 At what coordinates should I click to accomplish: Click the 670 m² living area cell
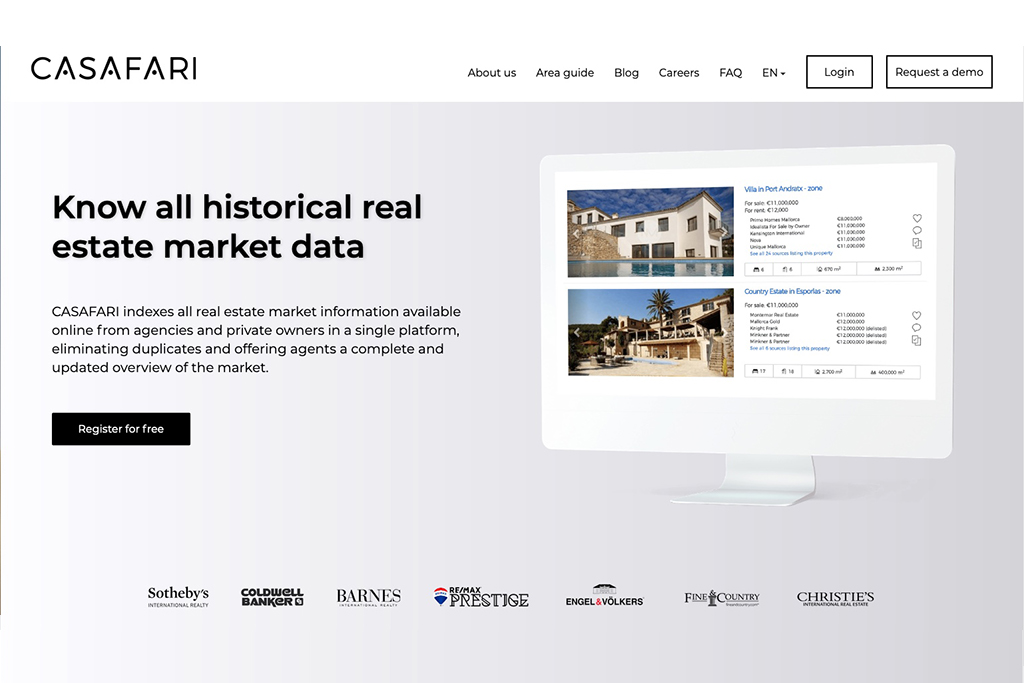pyautogui.click(x=828, y=268)
